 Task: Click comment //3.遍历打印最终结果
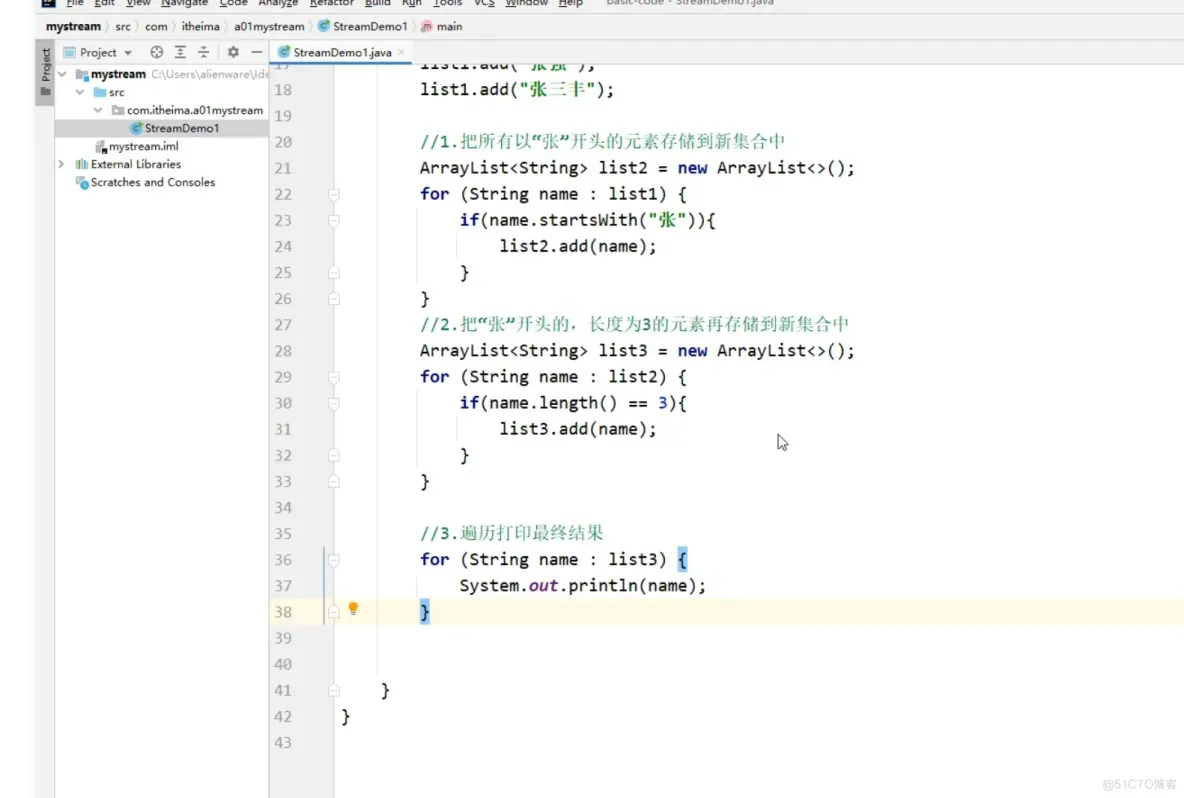point(512,533)
